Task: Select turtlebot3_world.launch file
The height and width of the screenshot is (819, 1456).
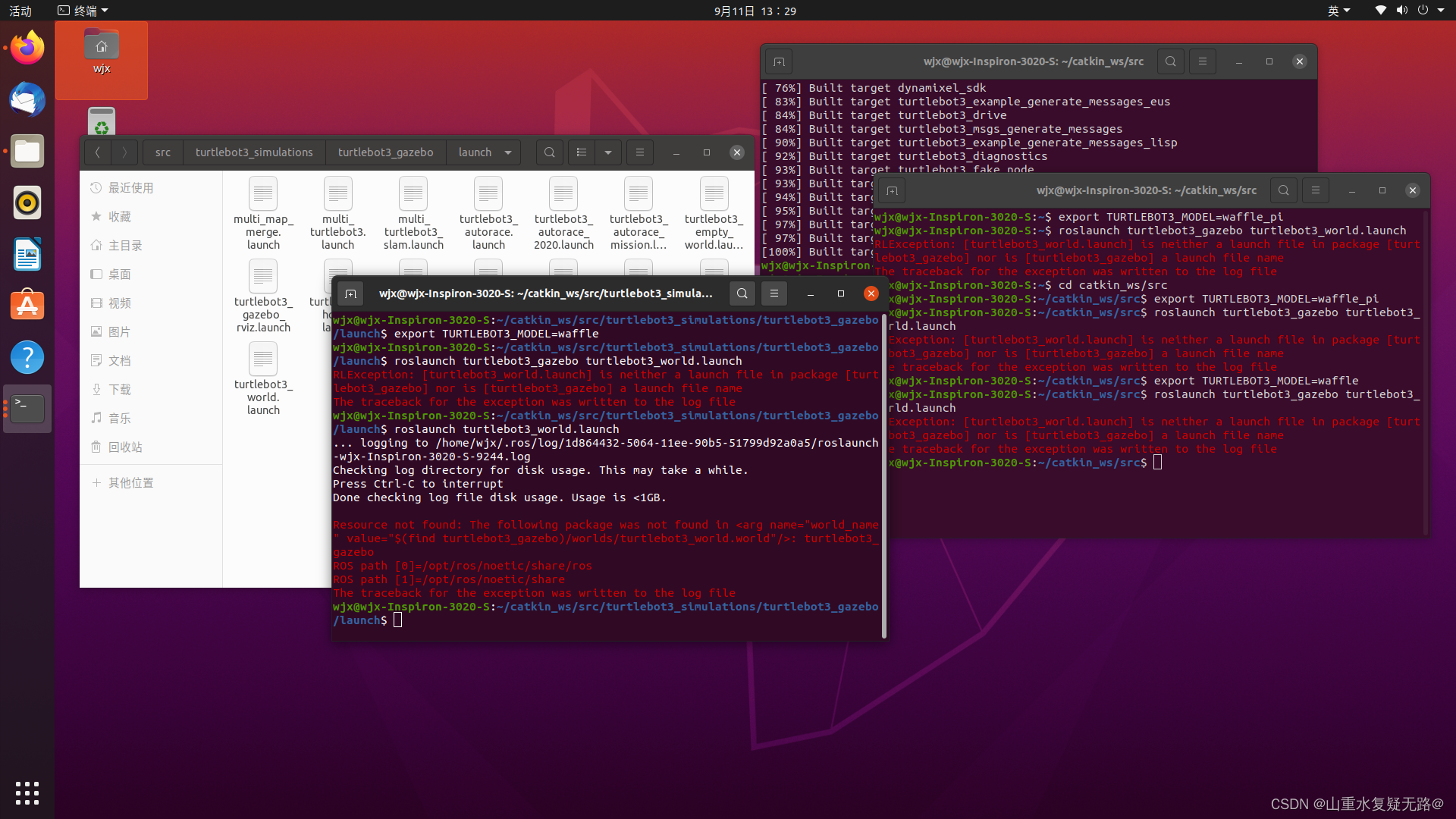Action: pyautogui.click(x=263, y=378)
